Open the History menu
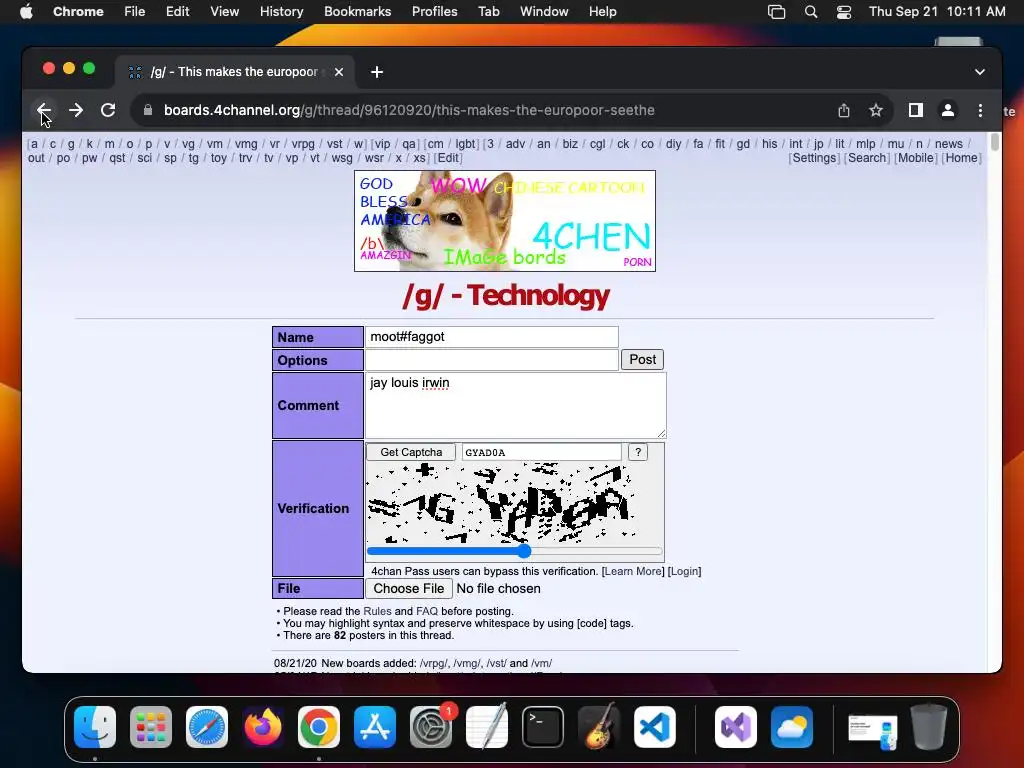 [281, 12]
